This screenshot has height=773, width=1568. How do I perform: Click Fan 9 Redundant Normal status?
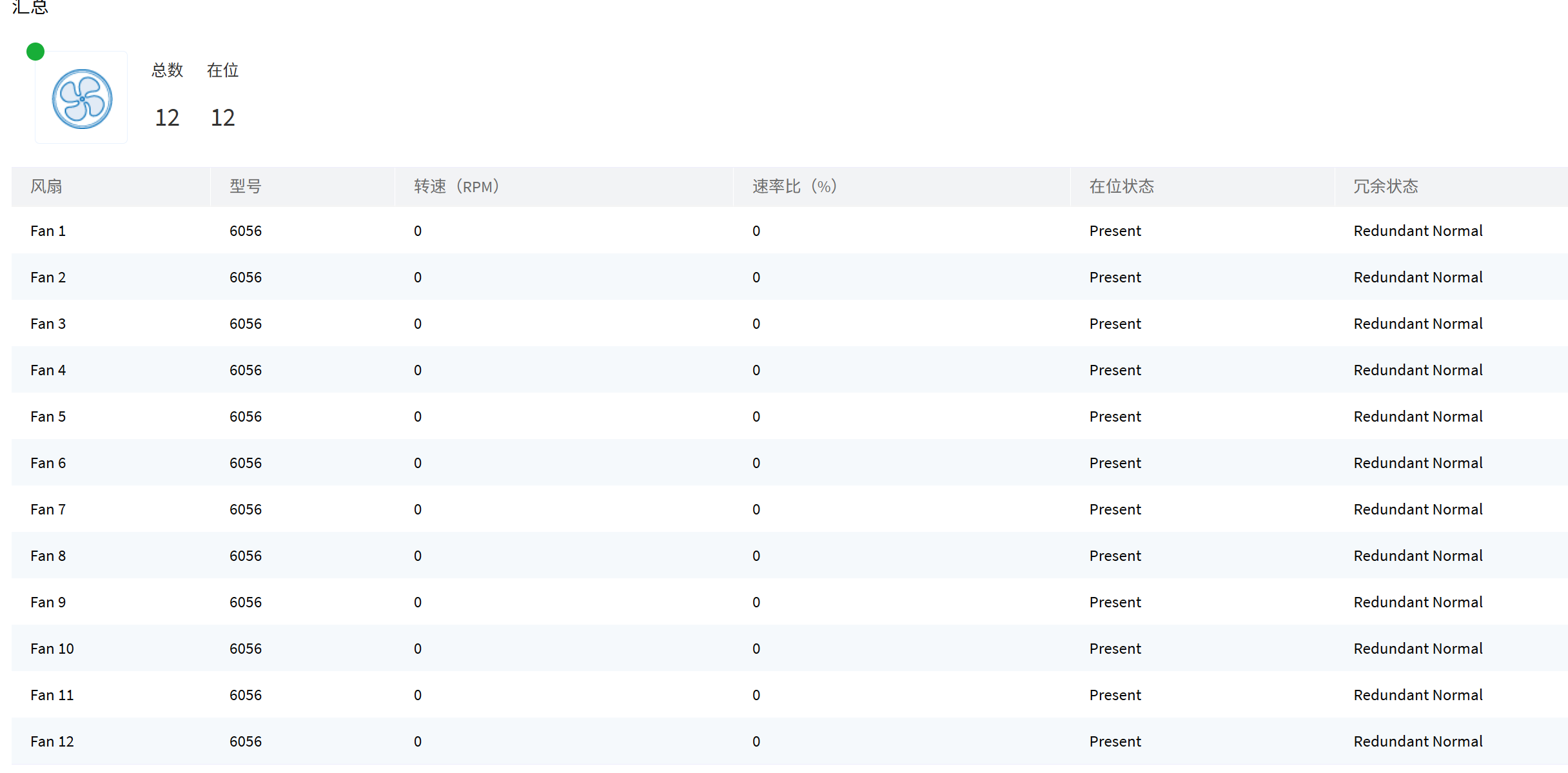pyautogui.click(x=1418, y=602)
